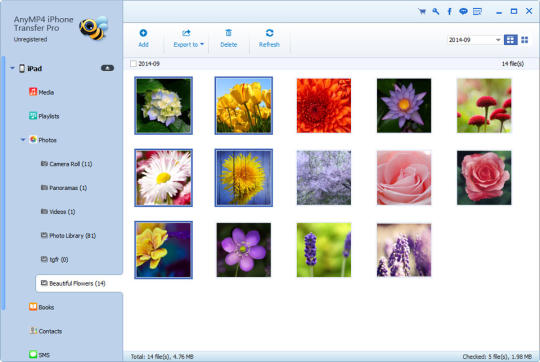Select the purple water lily photo
The width and height of the screenshot is (540, 362).
(404, 105)
